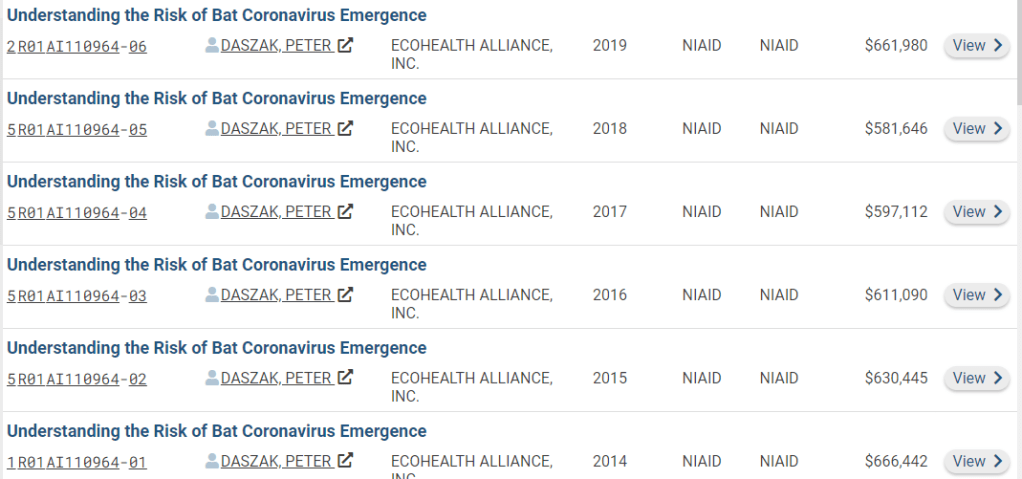View details for the $661,980 award
This screenshot has height=479, width=1022.
pos(976,45)
